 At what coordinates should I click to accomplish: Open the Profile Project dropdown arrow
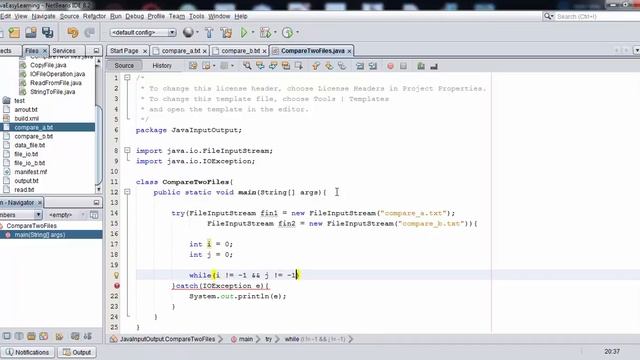pyautogui.click(x=298, y=32)
